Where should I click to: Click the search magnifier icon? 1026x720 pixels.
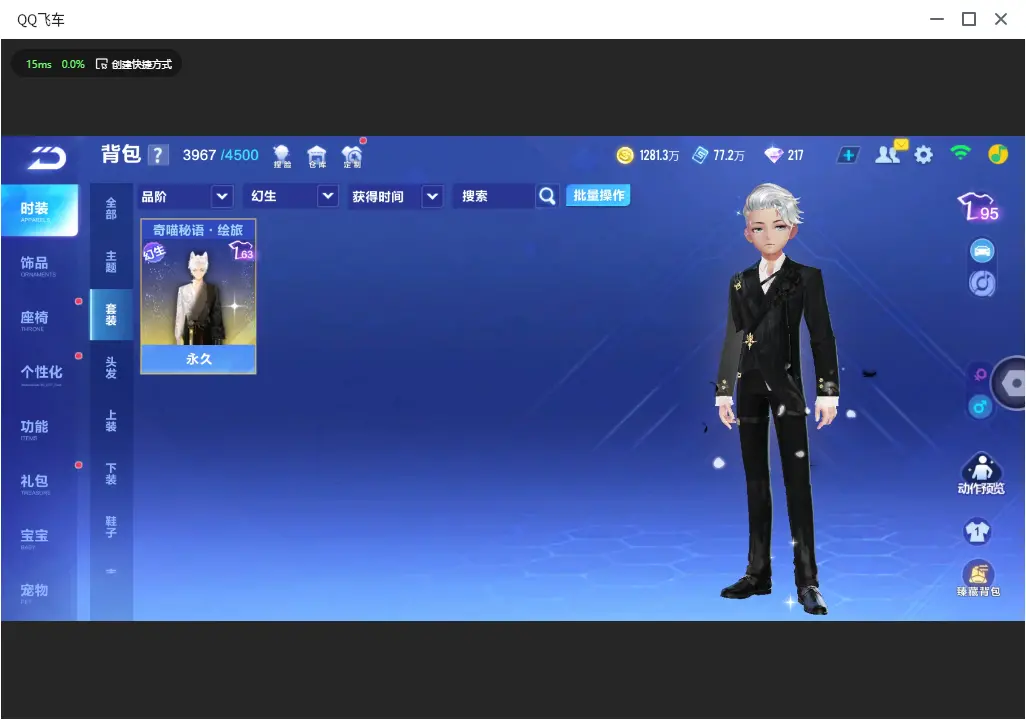click(547, 196)
